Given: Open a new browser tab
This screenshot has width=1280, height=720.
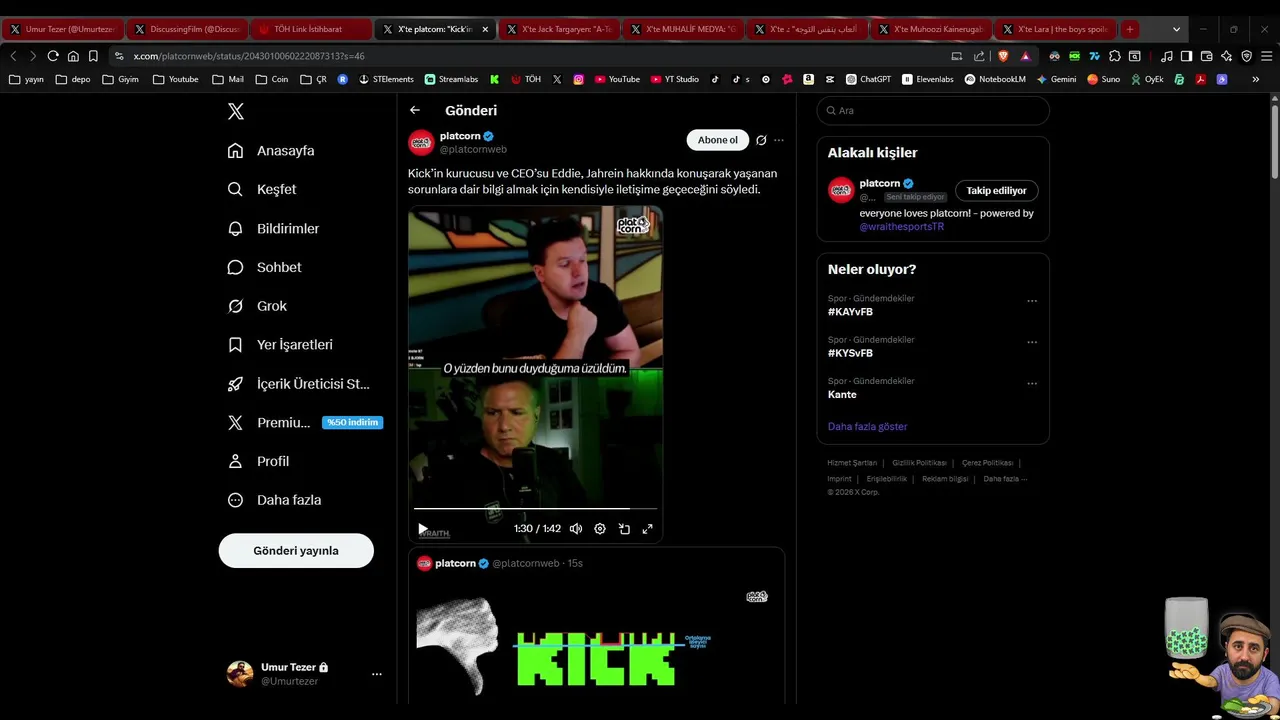Looking at the screenshot, I should click(1129, 29).
